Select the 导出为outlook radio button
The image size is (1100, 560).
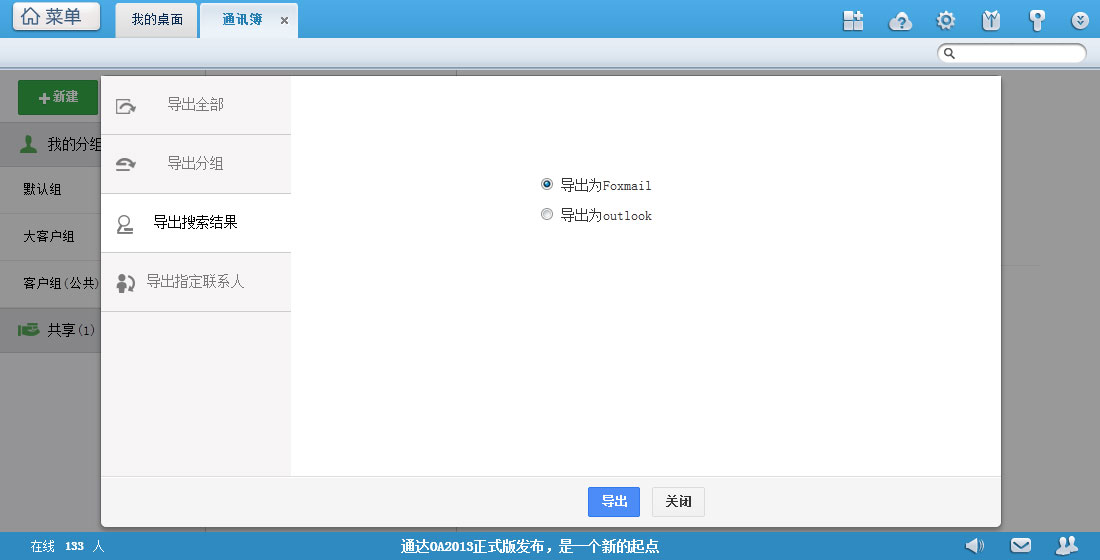547,214
